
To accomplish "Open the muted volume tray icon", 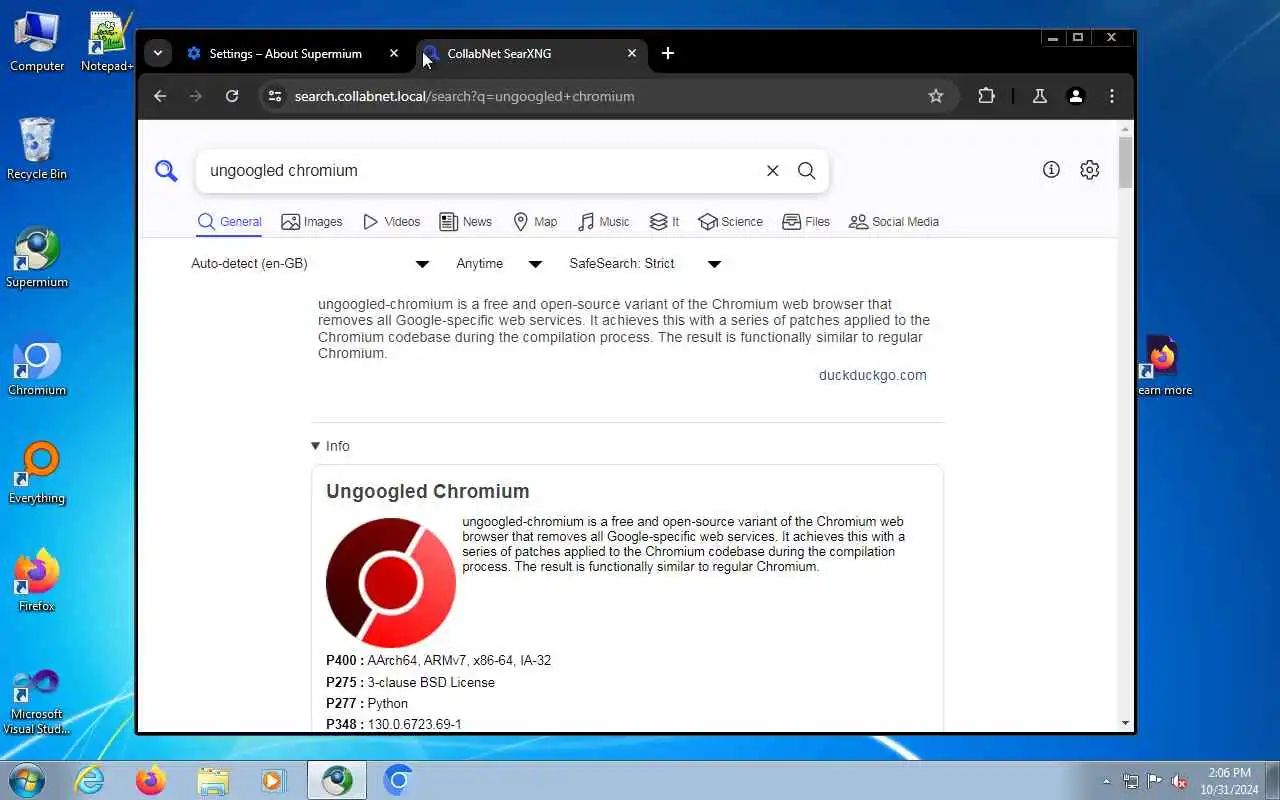I will (1180, 781).
